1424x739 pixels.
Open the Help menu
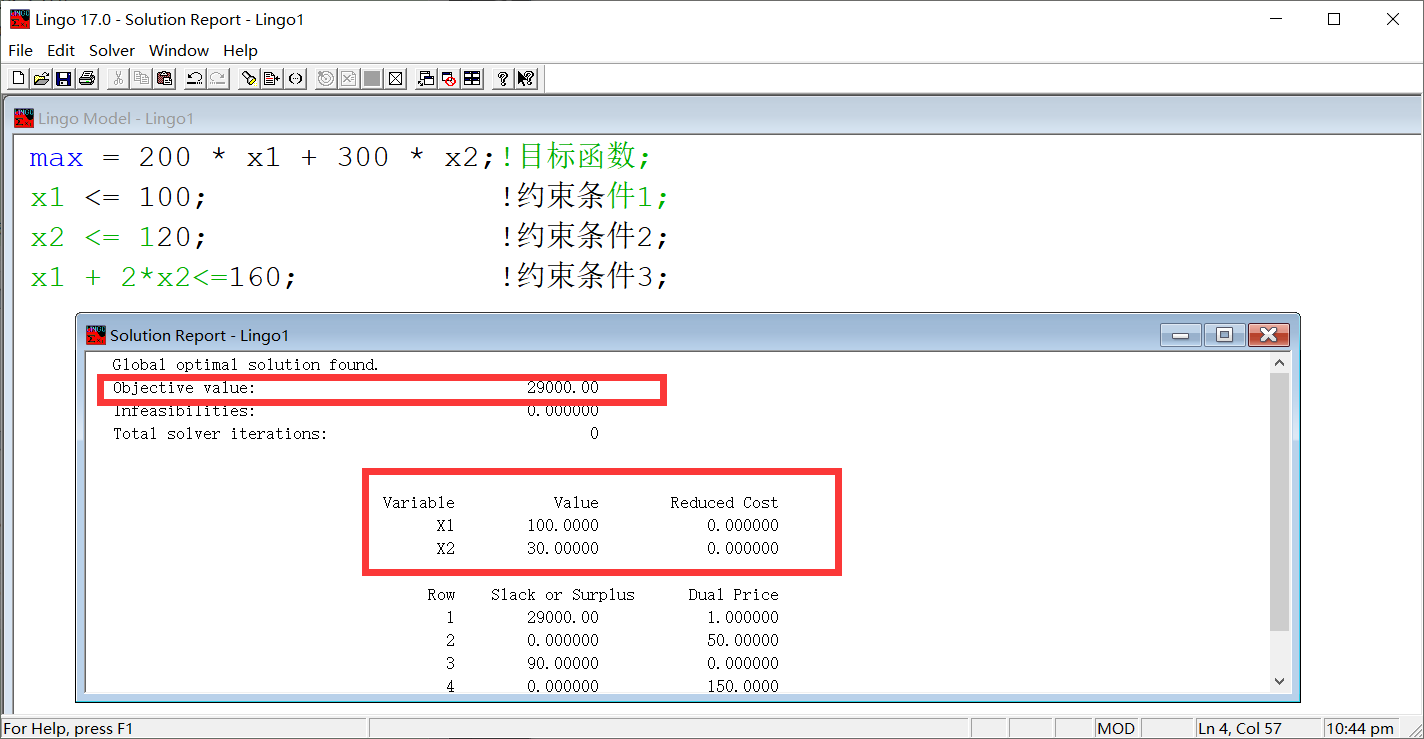pyautogui.click(x=240, y=50)
